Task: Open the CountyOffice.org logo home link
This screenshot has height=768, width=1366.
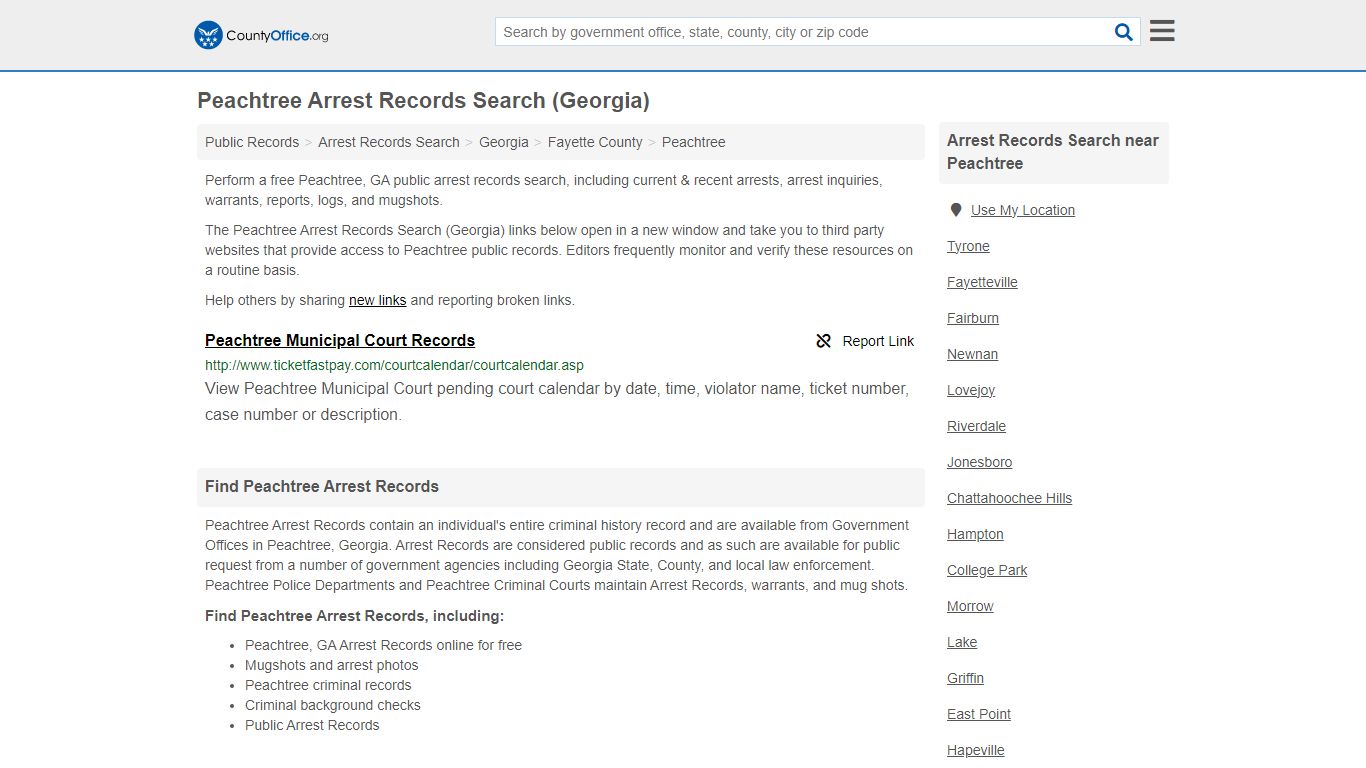Action: click(261, 35)
